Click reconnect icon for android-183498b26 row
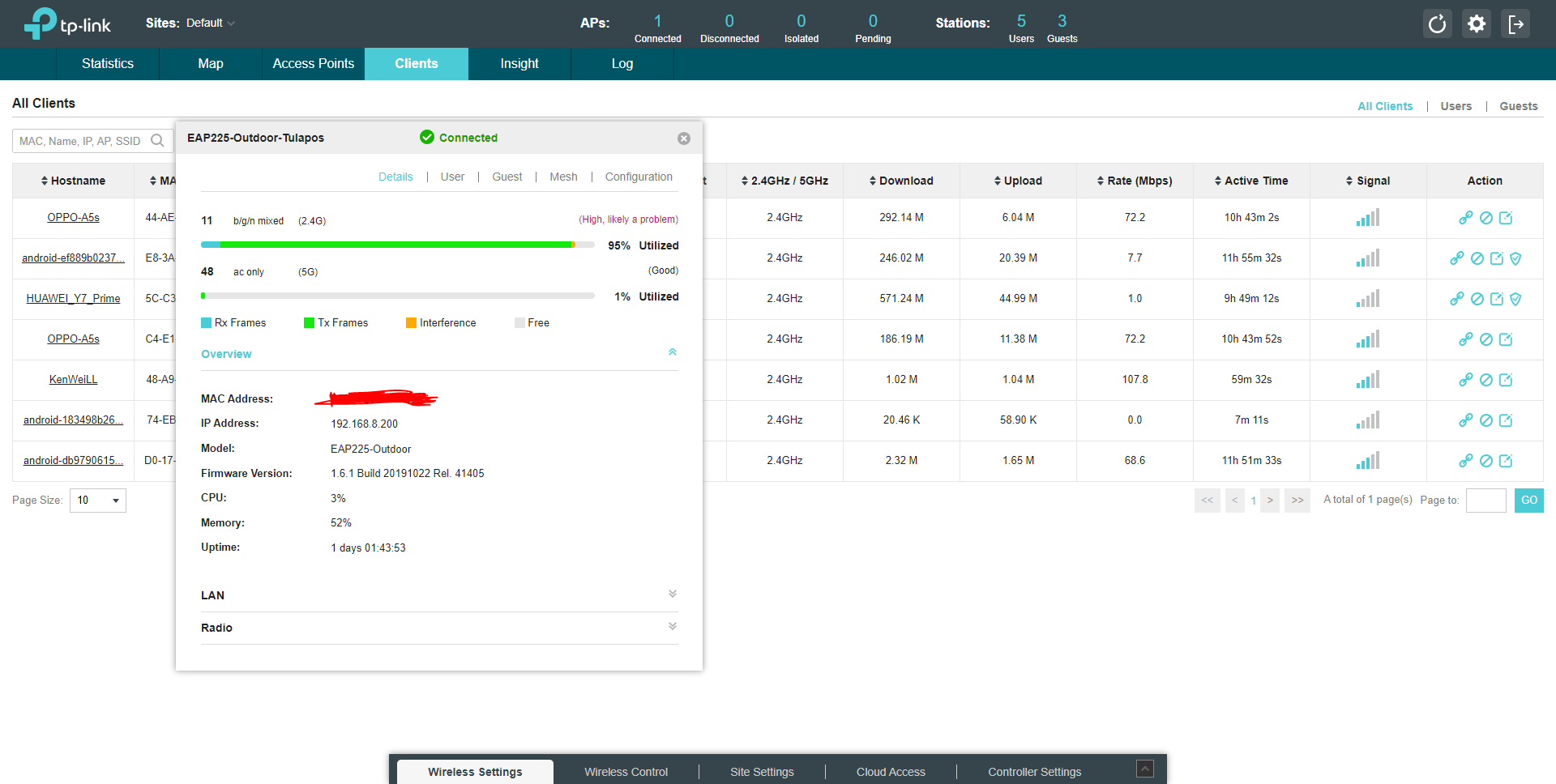The image size is (1556, 784). coord(1466,420)
